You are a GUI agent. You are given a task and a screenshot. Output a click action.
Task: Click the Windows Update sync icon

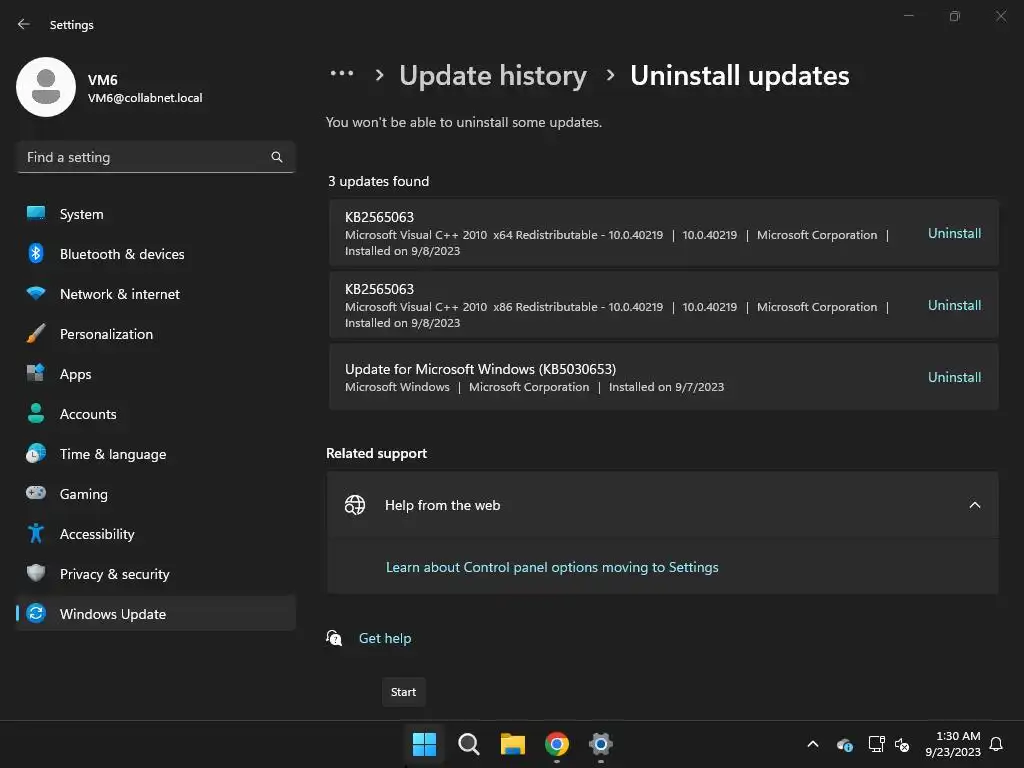click(36, 613)
